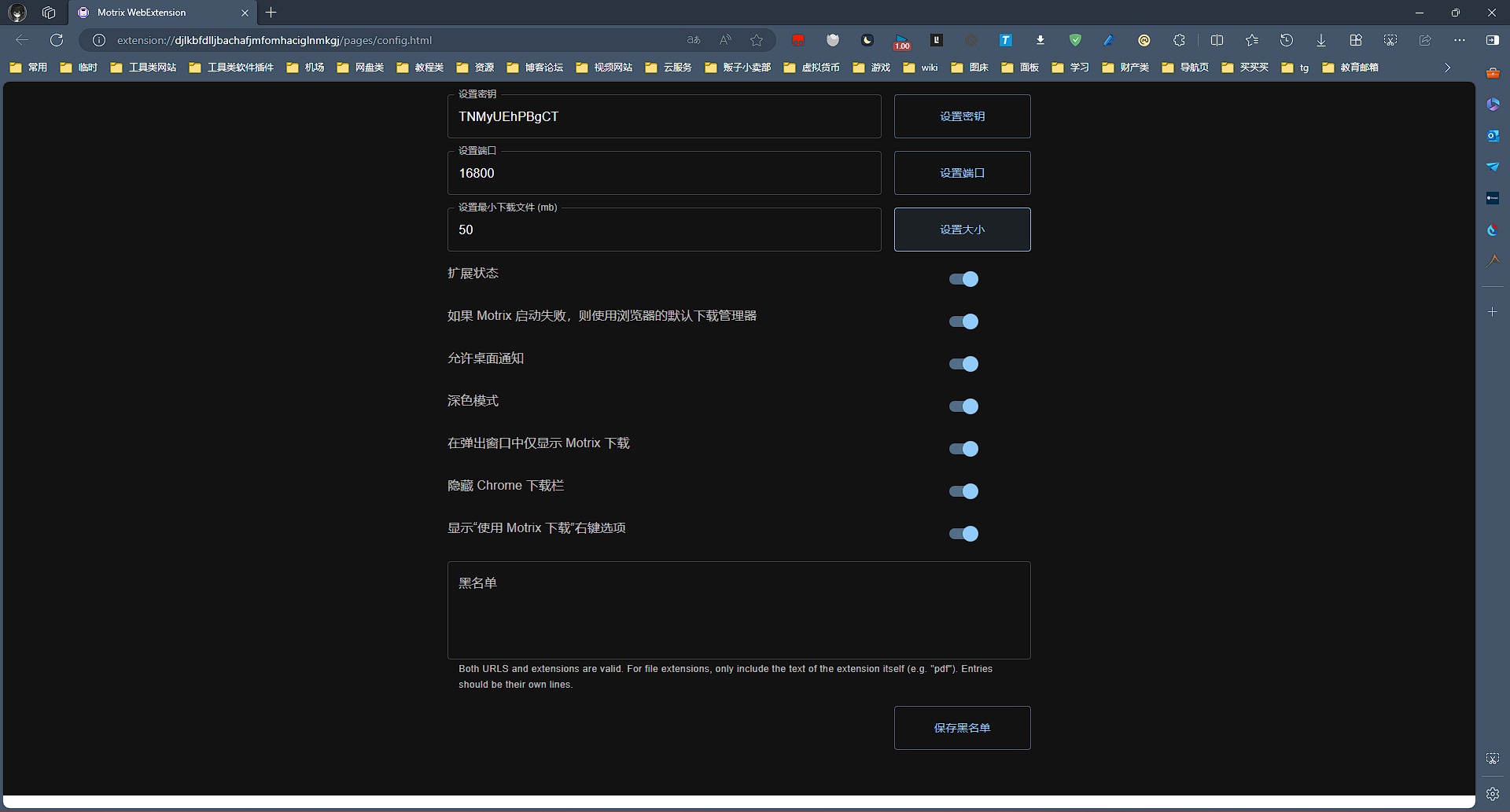
Task: Open the dark mode moon extension
Action: 867,40
